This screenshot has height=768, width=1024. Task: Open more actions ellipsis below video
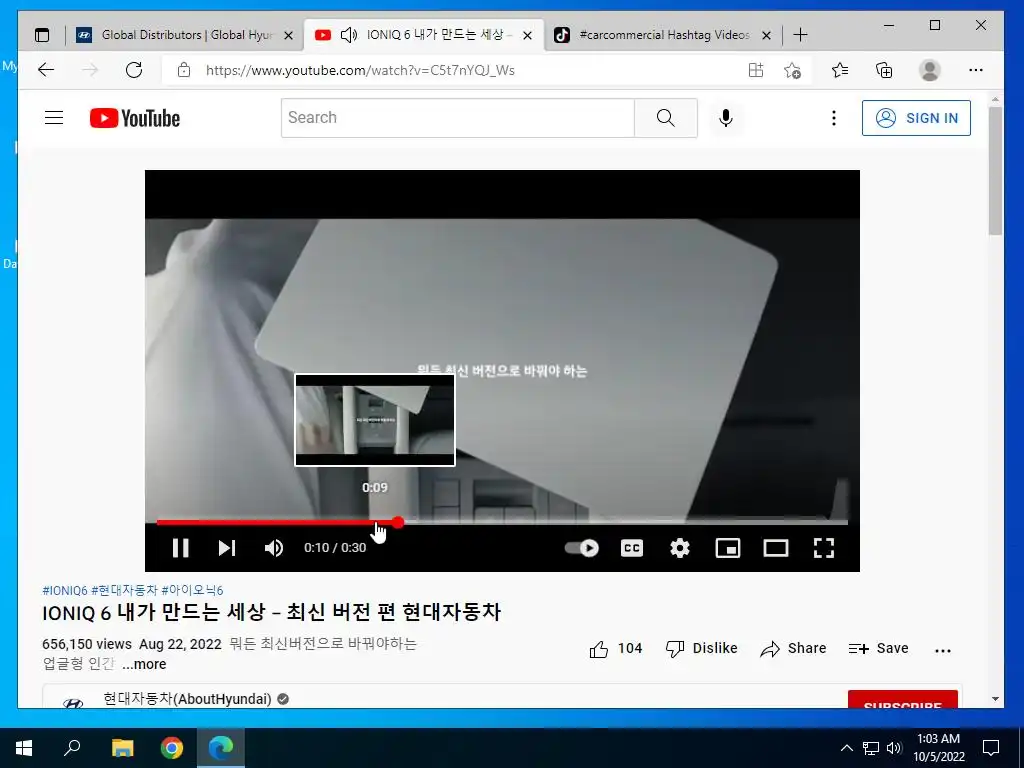943,650
